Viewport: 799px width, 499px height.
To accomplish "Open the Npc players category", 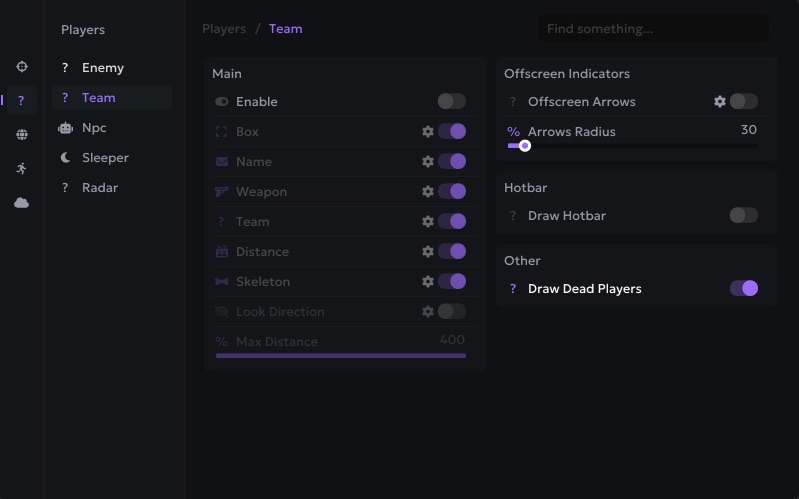I will click(x=94, y=128).
